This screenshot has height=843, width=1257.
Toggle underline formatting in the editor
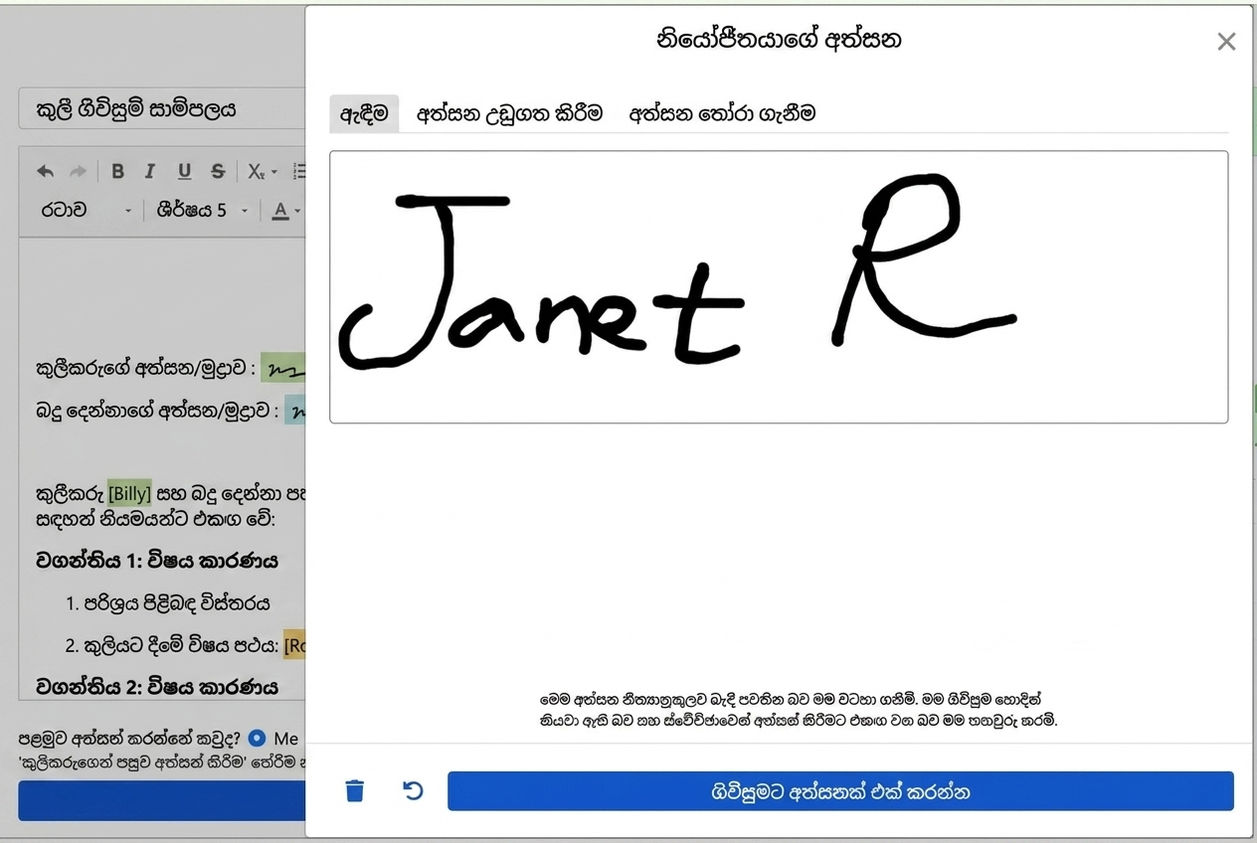tap(184, 171)
